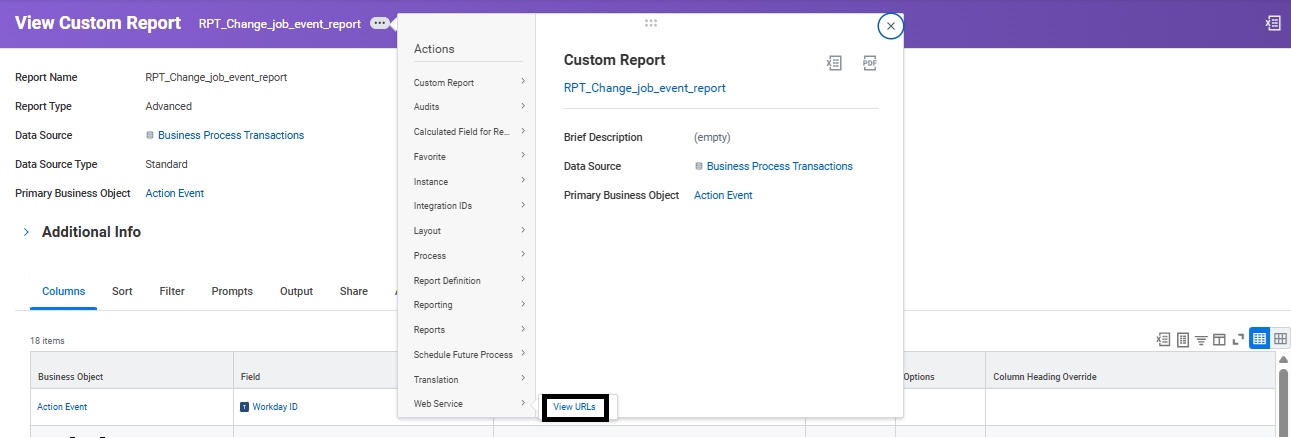The height and width of the screenshot is (438, 1291).
Task: Click the RPT_Change_job_event_report title in the header
Action: 280,24
